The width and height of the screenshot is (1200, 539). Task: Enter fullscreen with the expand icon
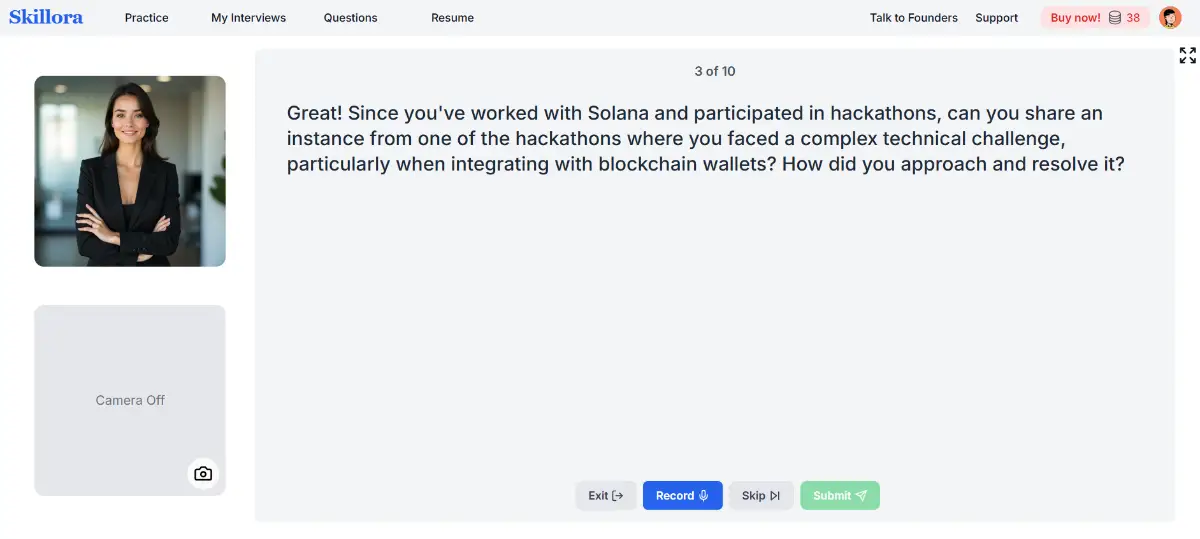[x=1187, y=56]
